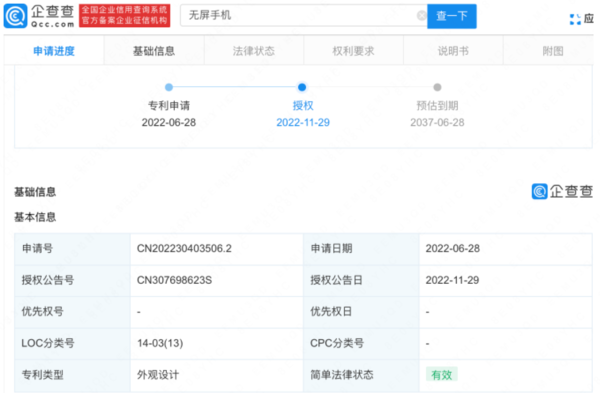This screenshot has width=600, height=393.
Task: Click patent type value 外观设计
Action: coord(158,375)
